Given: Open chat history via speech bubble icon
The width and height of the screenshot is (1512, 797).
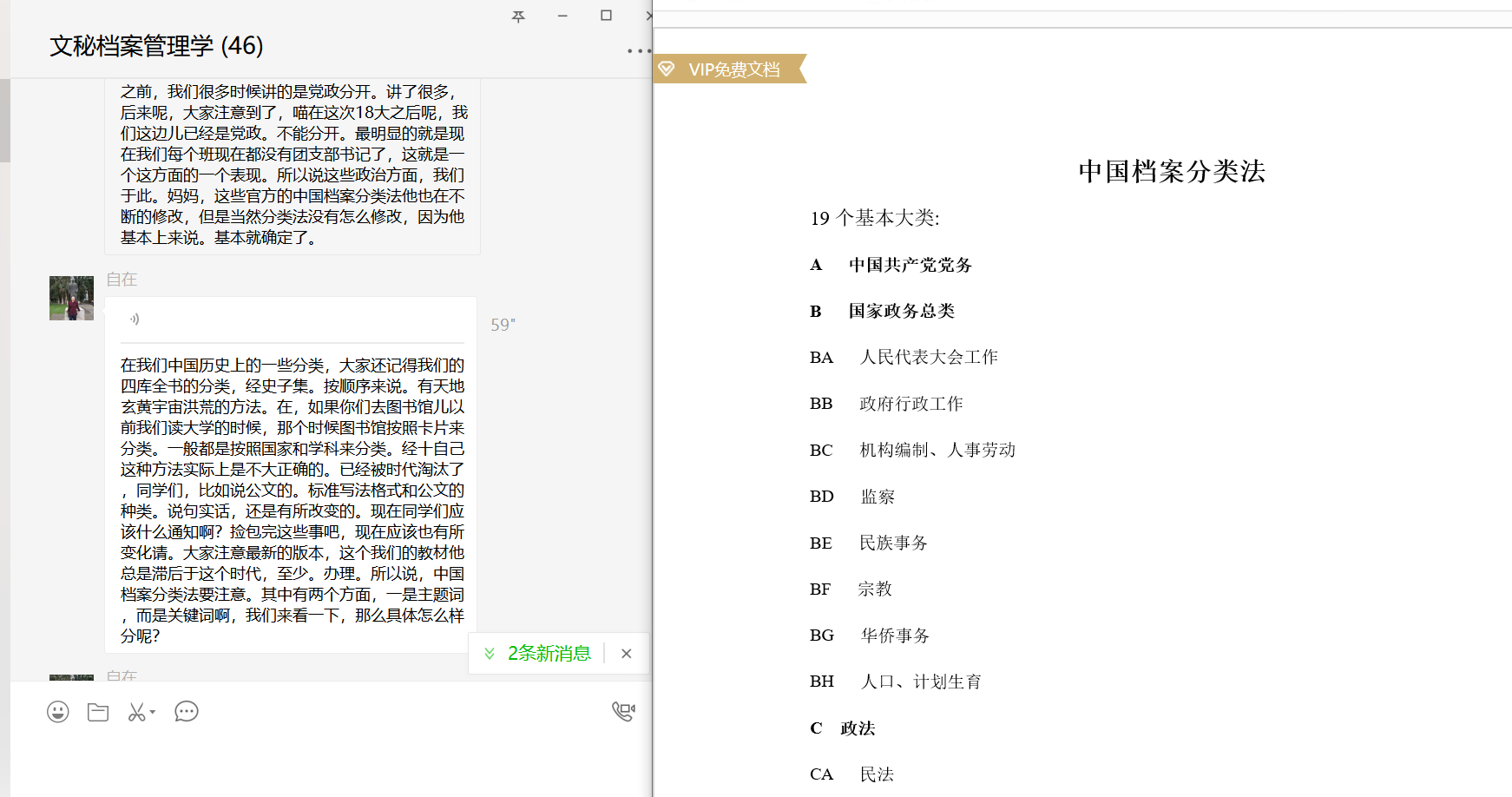Looking at the screenshot, I should pos(187,713).
